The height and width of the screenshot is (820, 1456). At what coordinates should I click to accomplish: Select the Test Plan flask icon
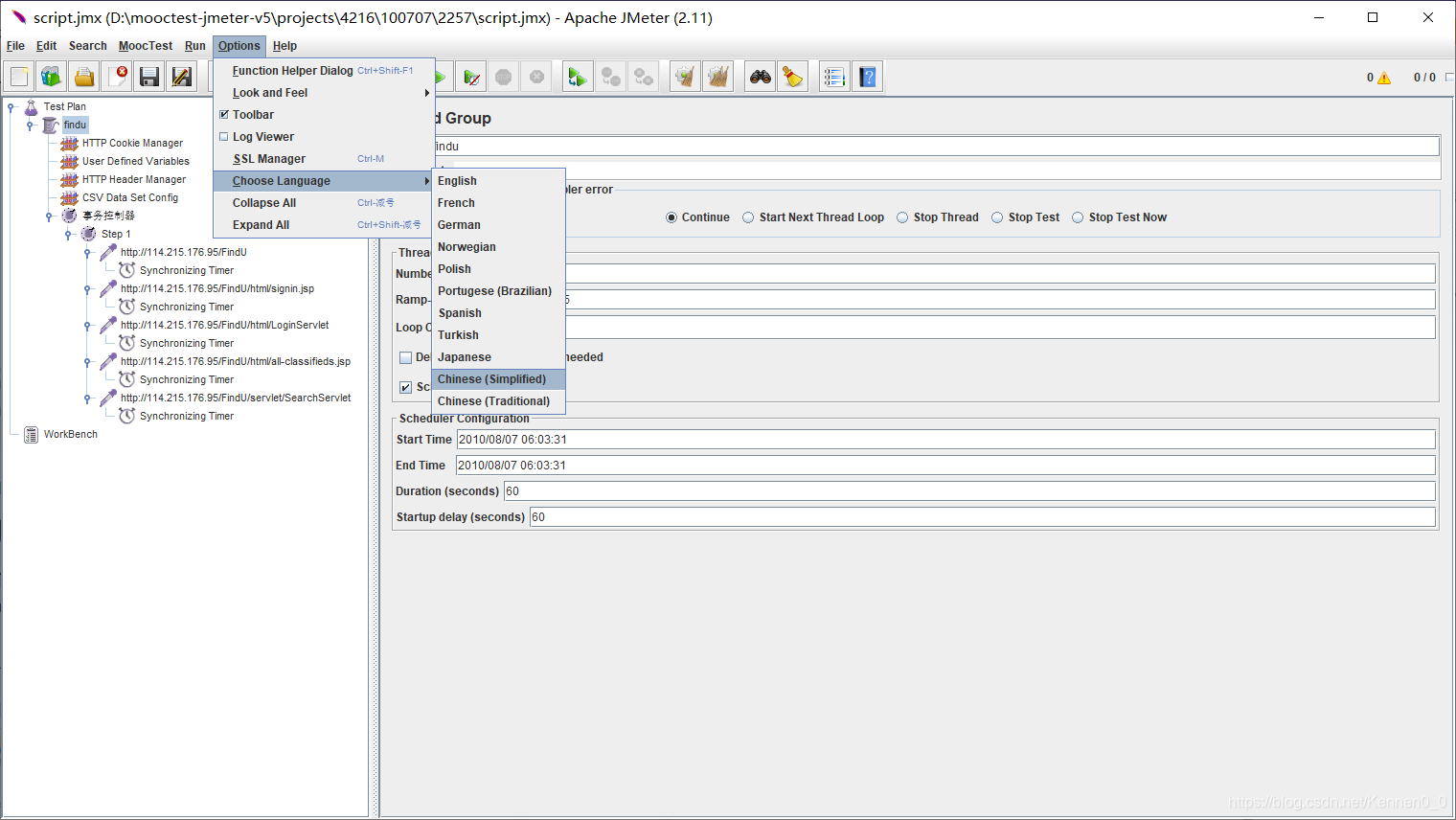tap(31, 106)
